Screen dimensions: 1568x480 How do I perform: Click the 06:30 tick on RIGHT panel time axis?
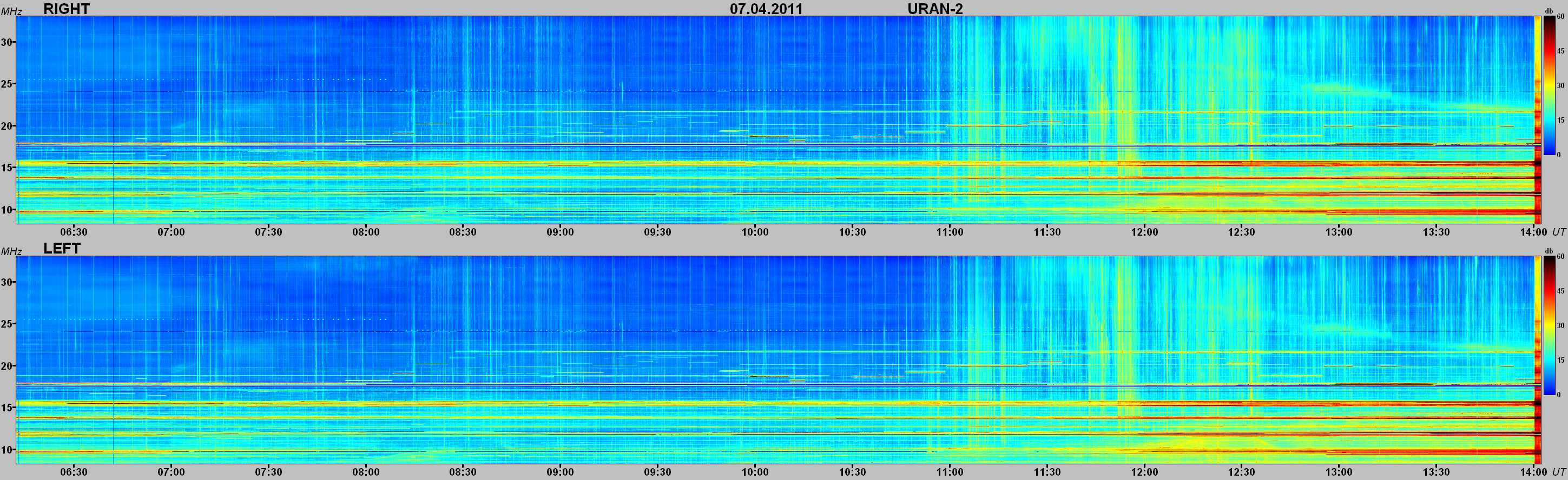pos(74,232)
